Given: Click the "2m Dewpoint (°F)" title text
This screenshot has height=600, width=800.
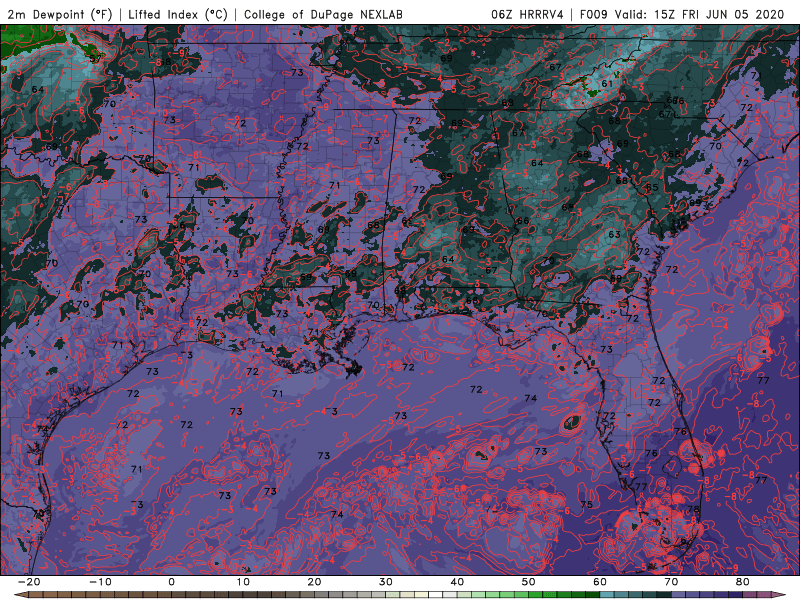Looking at the screenshot, I should click(60, 14).
